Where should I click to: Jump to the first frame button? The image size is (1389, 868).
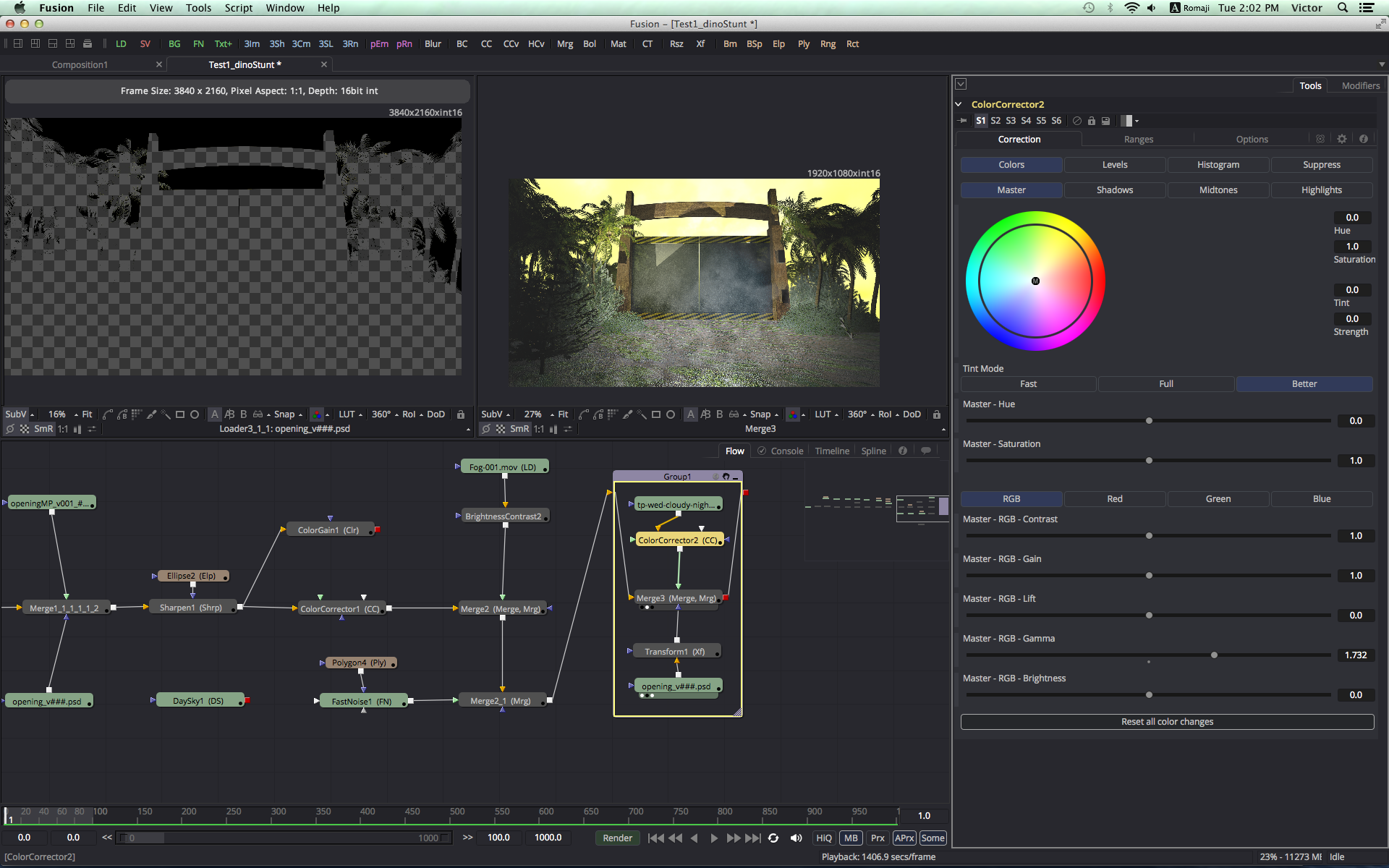pos(655,838)
